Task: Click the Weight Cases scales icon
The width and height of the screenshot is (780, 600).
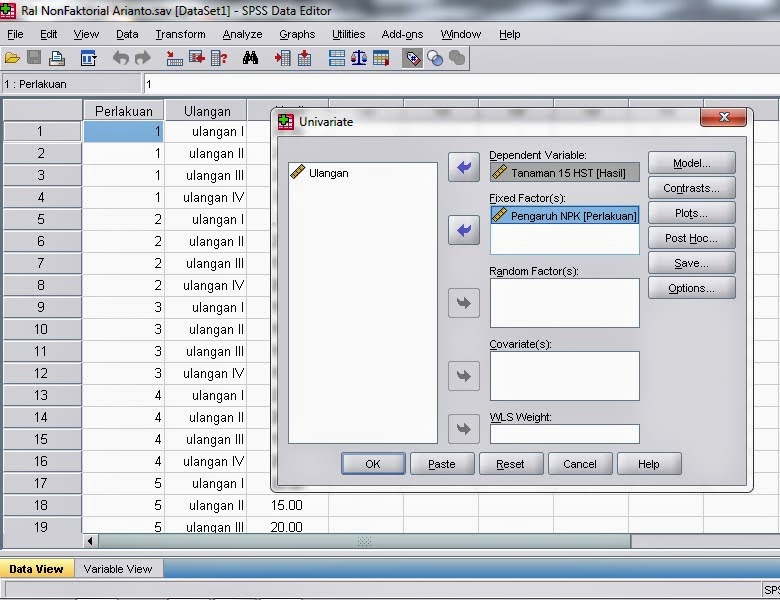Action: tap(359, 58)
